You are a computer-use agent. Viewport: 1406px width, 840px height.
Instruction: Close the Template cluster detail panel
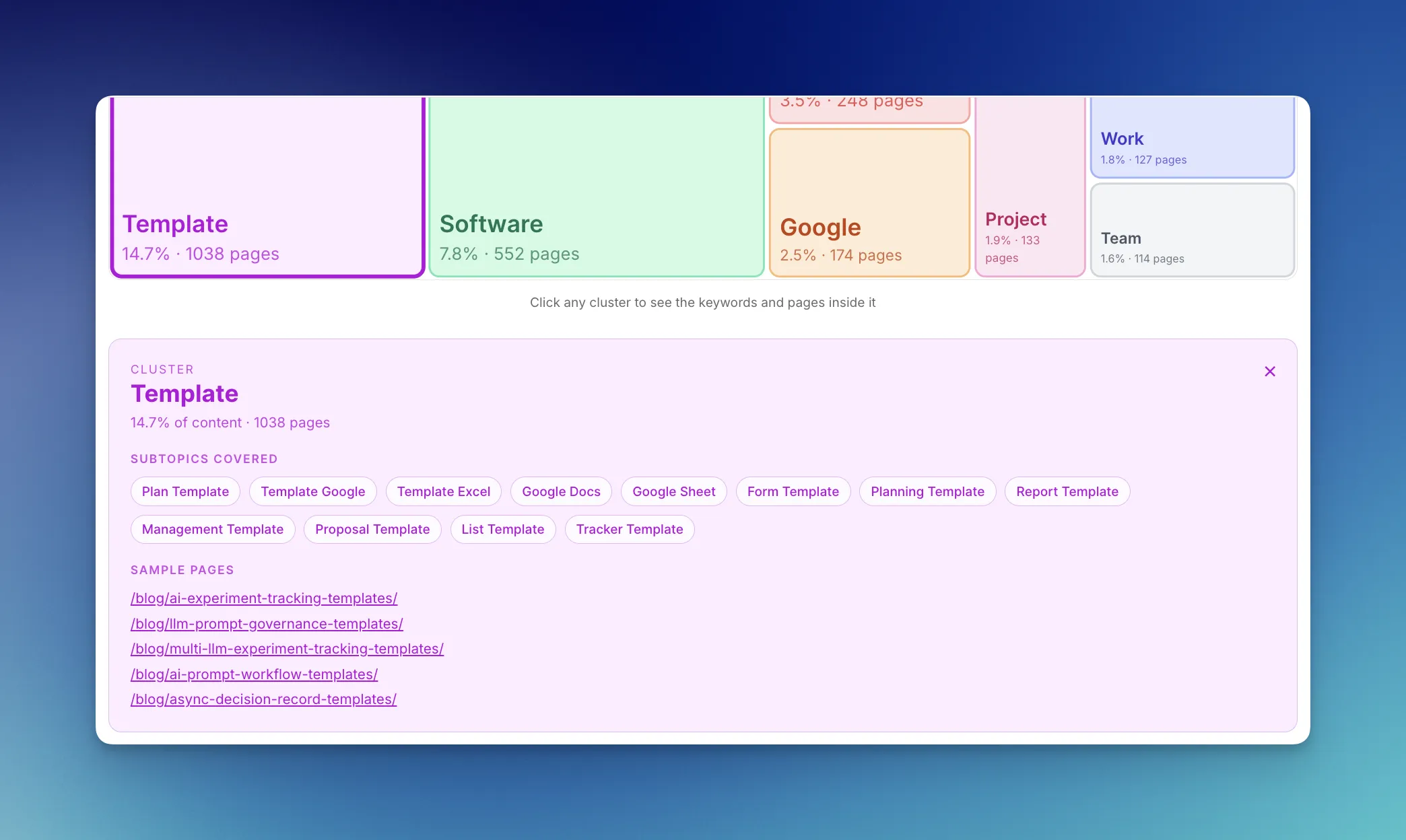[x=1270, y=371]
